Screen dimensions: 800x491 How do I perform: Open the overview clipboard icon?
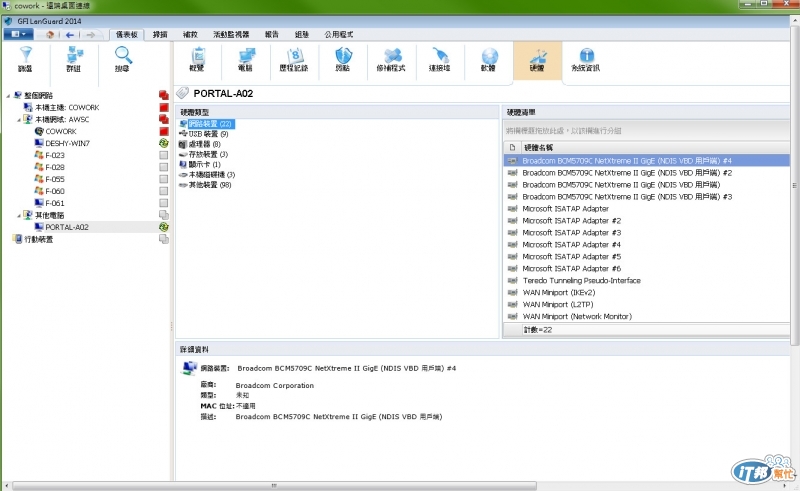(197, 56)
